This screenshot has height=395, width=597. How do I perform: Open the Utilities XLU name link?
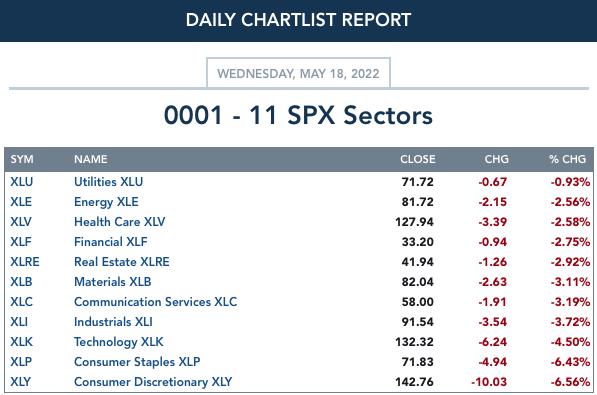[x=109, y=182]
